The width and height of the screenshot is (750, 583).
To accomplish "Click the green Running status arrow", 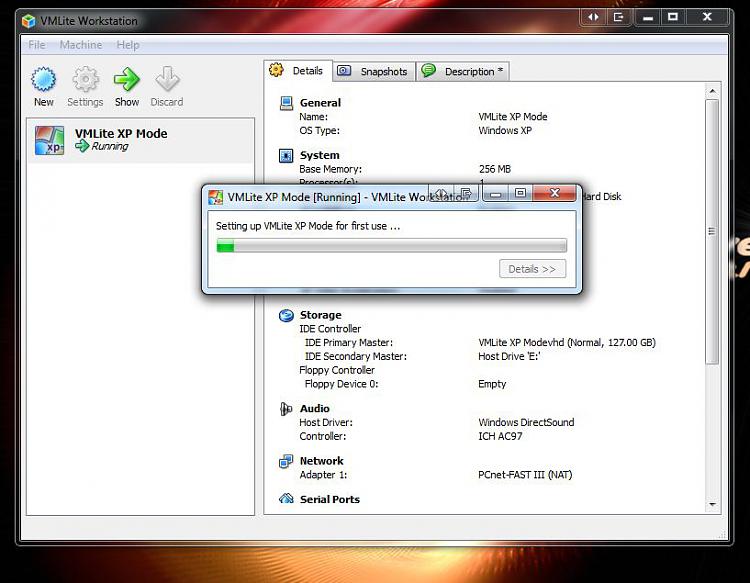I will [x=82, y=146].
